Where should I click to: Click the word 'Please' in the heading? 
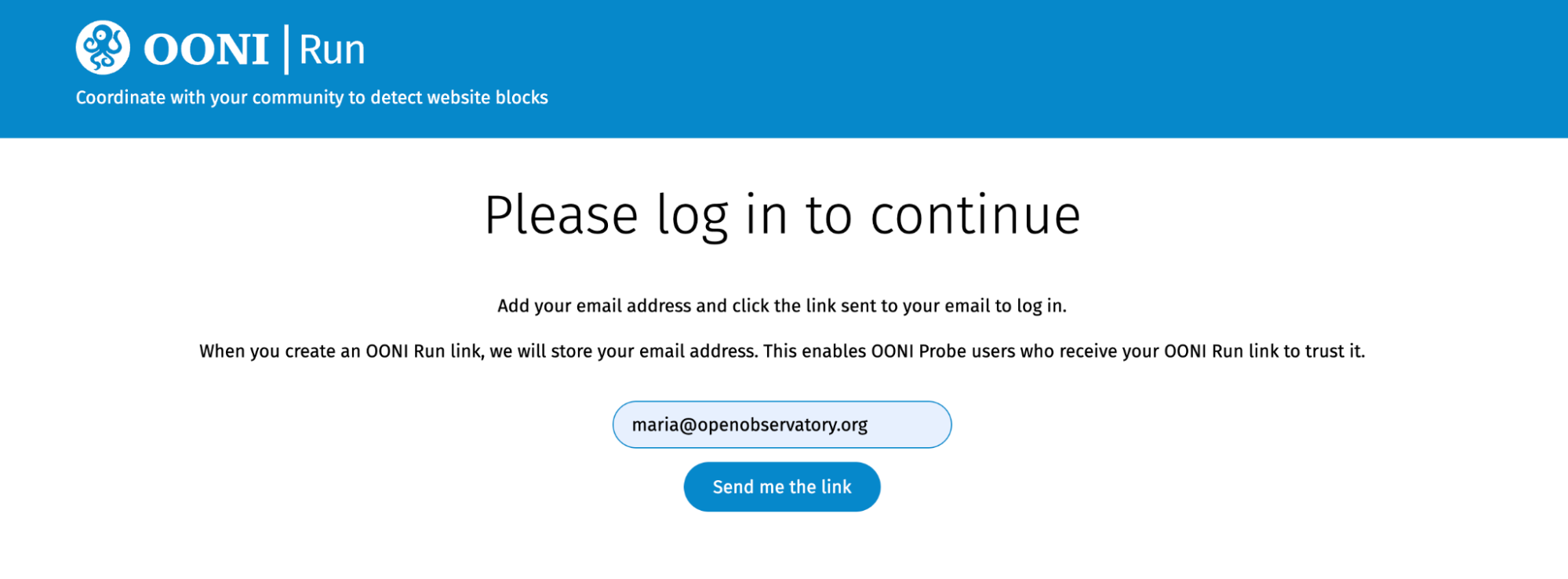(561, 215)
